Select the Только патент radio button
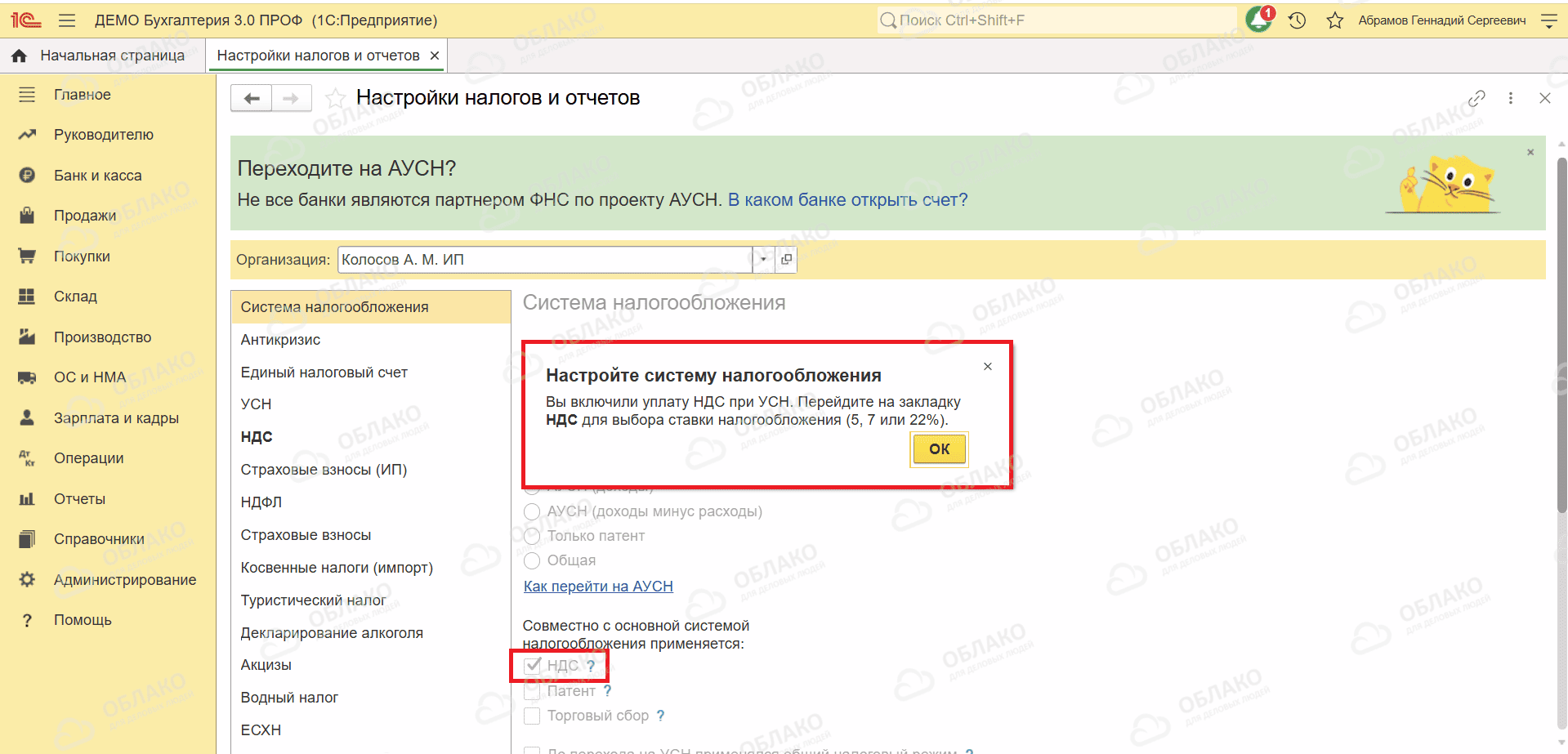 click(532, 536)
